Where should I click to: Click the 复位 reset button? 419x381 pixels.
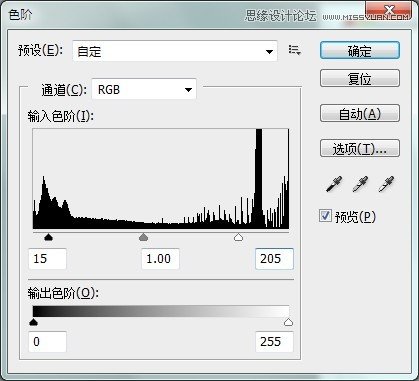360,78
